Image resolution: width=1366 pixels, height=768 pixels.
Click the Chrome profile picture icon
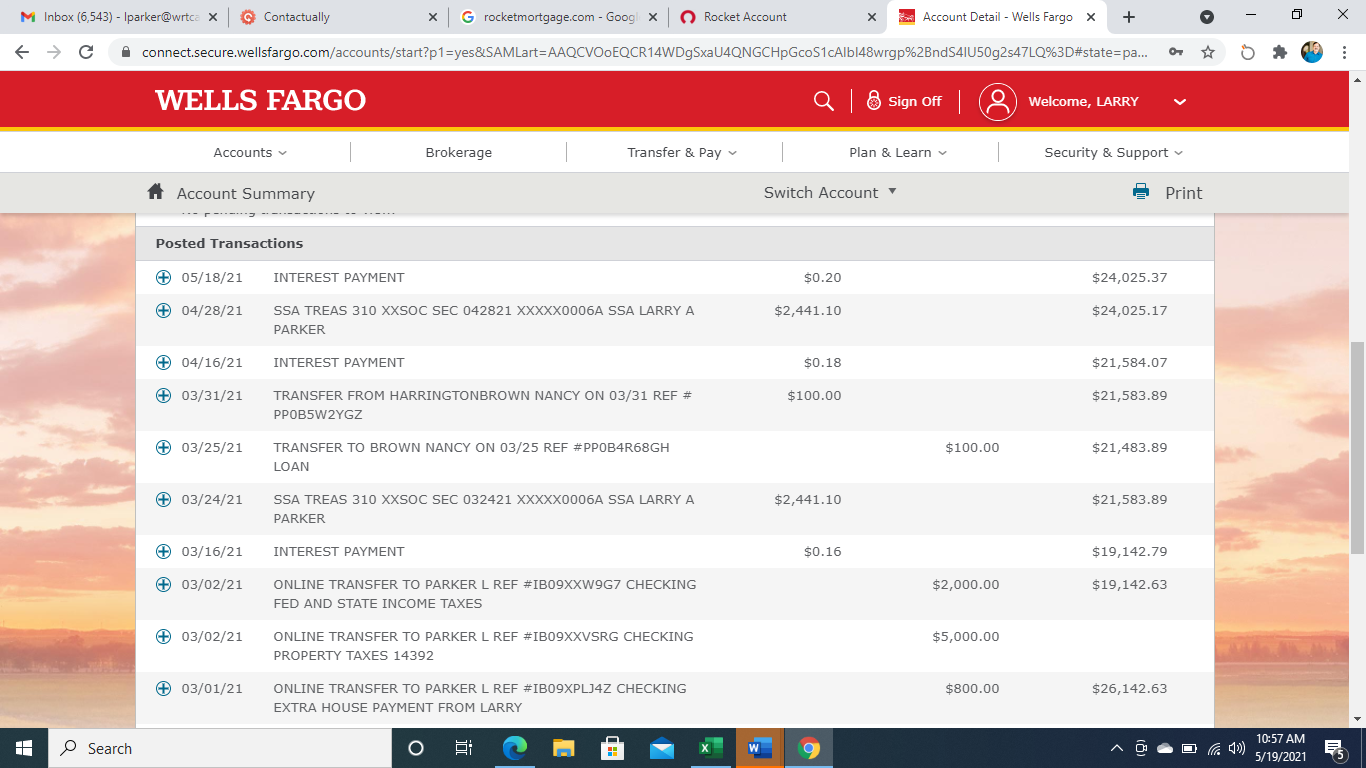click(1312, 52)
